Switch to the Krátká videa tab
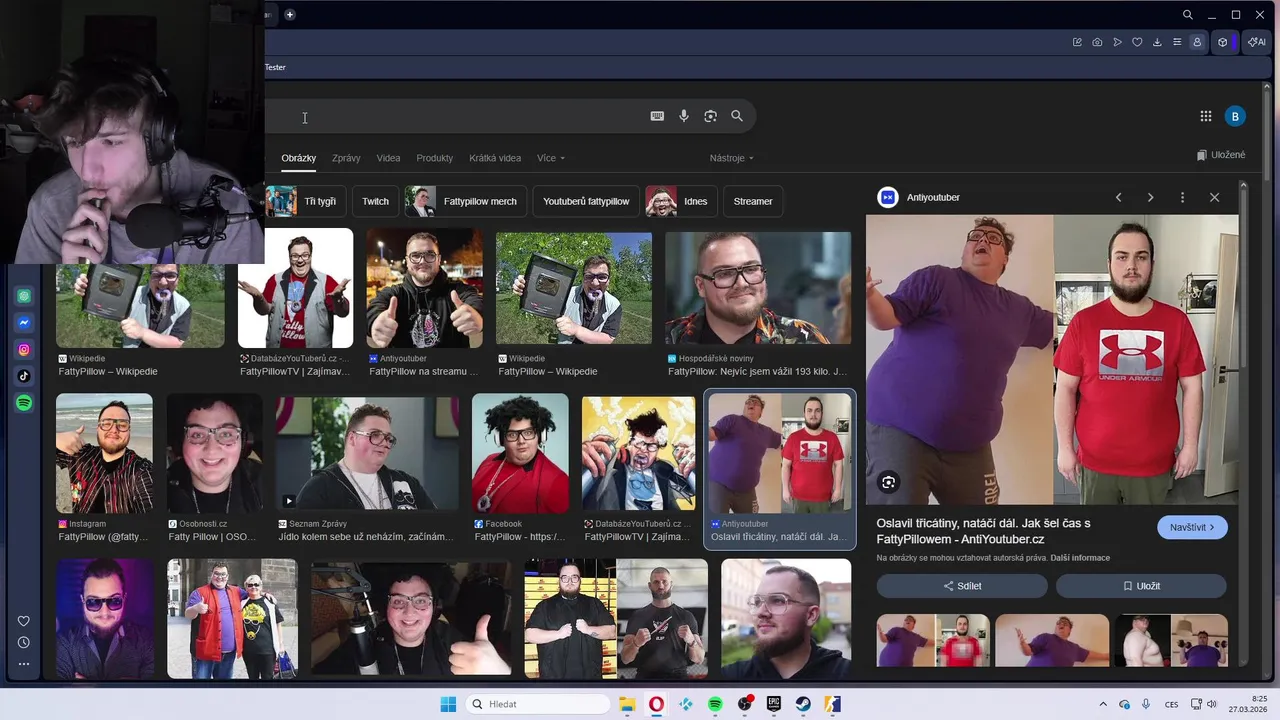This screenshot has width=1280, height=720. [x=495, y=158]
